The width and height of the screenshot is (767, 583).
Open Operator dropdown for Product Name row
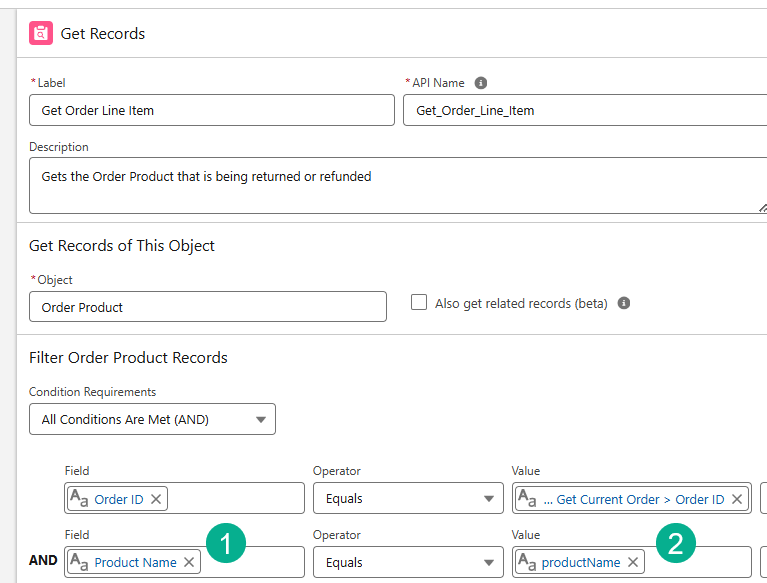pos(408,562)
